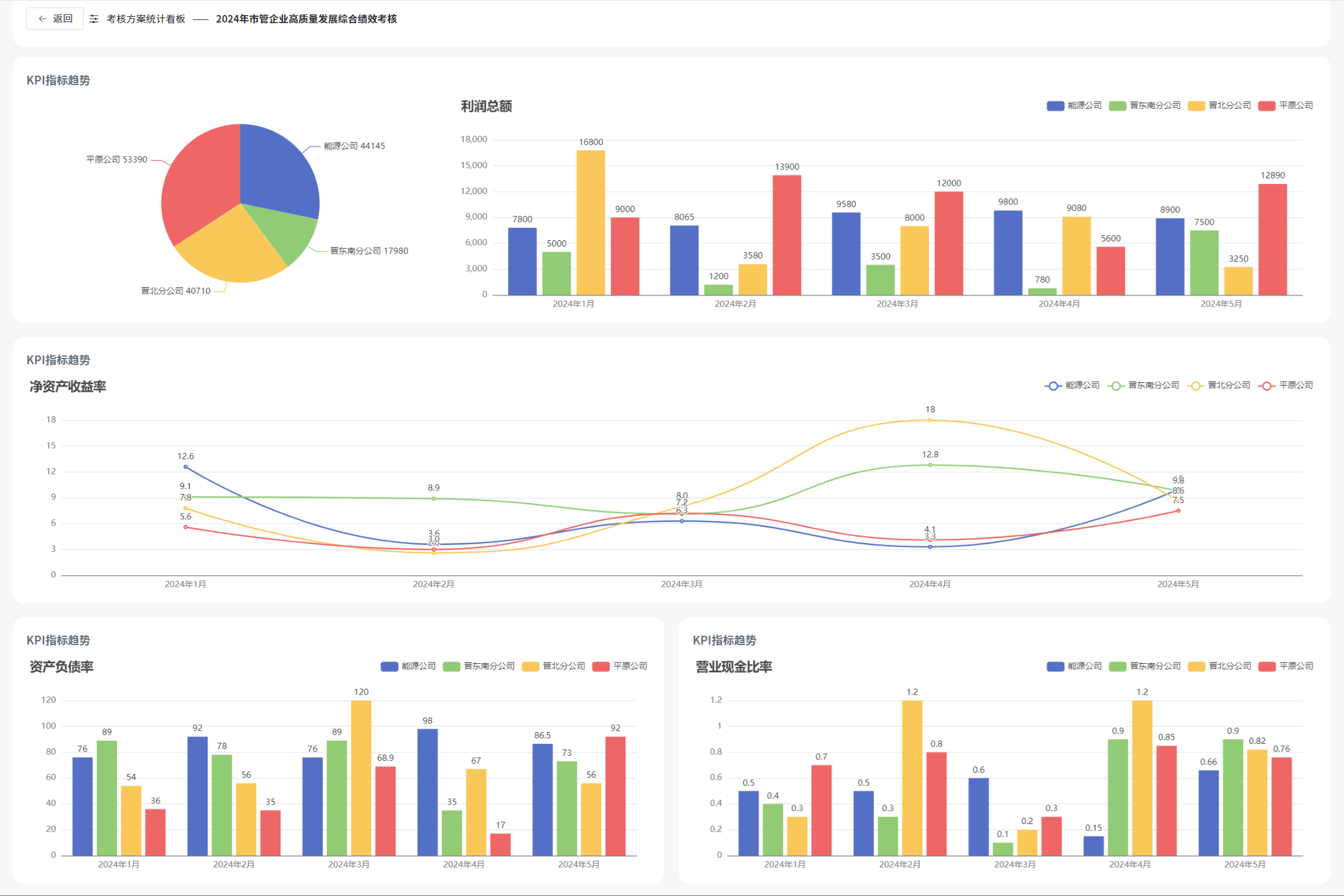Click the 2024年市管企业高质量发展综合绩效考核 heading
The width and height of the screenshot is (1344, 896).
point(307,19)
